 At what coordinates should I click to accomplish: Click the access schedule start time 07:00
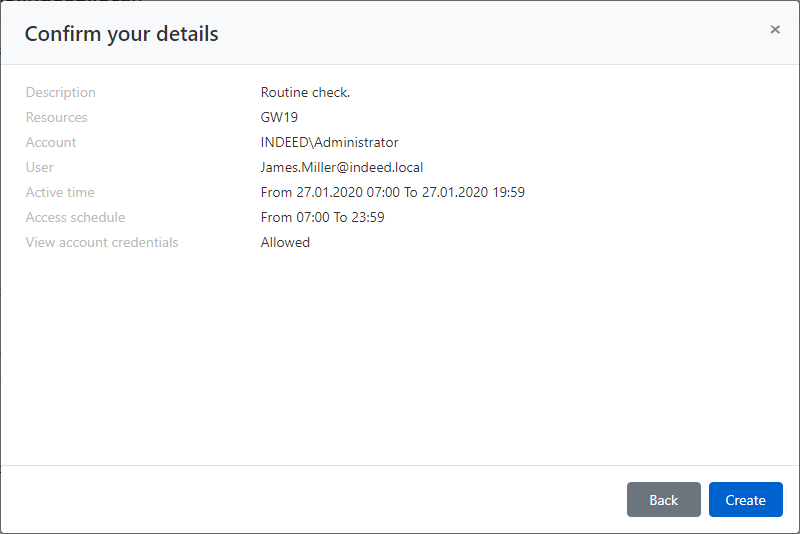click(x=313, y=217)
